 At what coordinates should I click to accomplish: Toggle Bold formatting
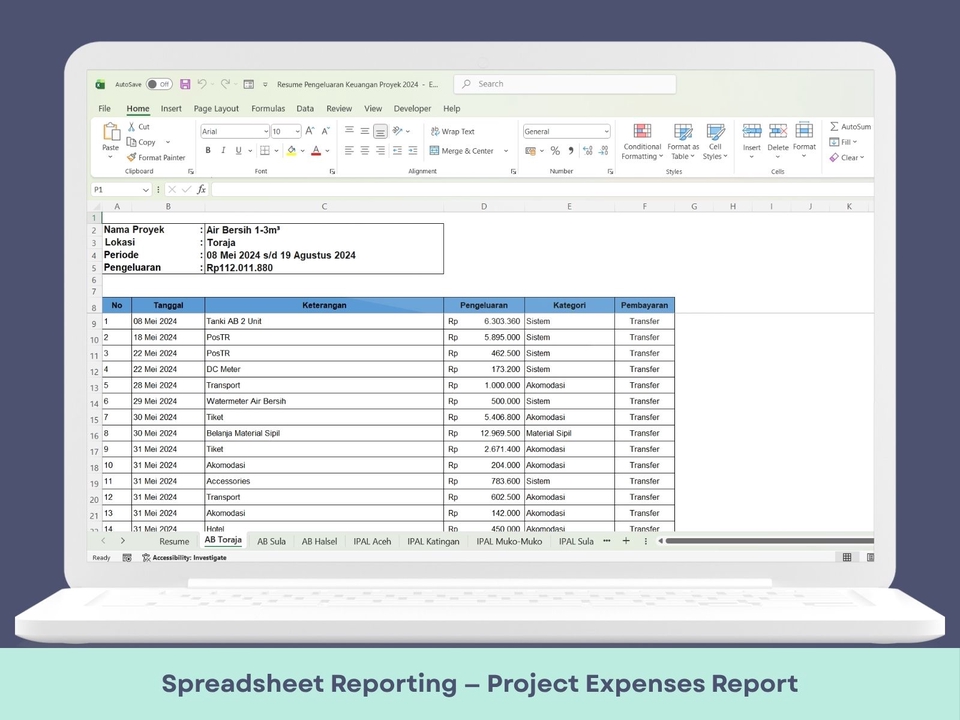[x=208, y=151]
